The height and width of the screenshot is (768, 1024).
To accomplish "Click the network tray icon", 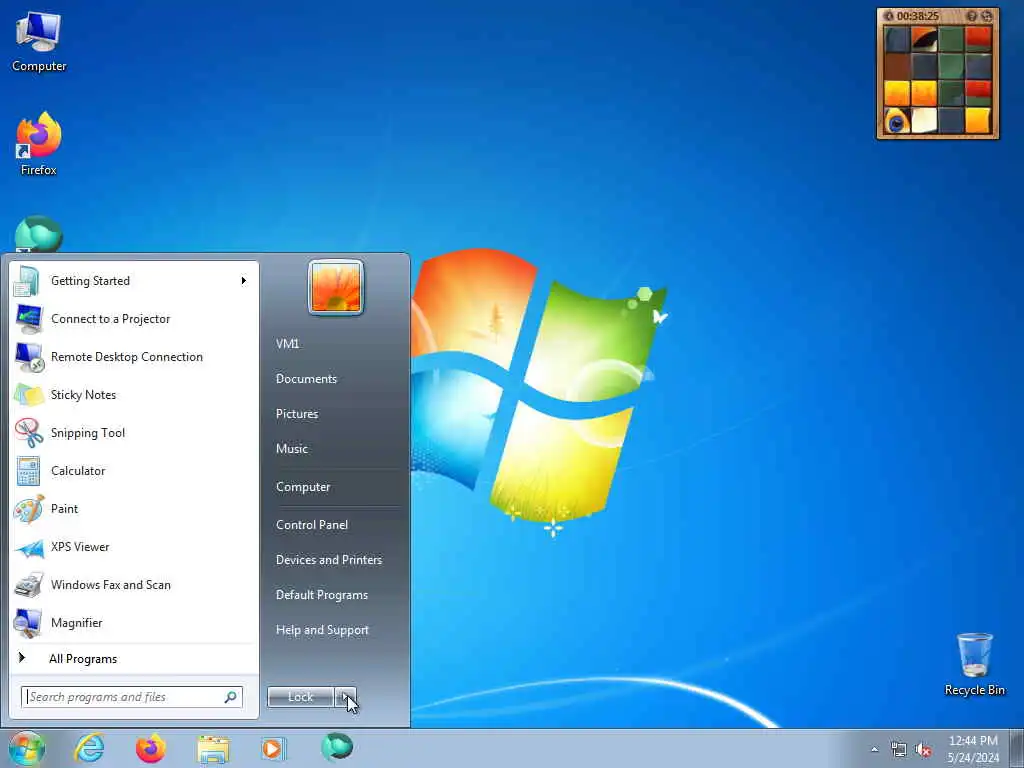I will pyautogui.click(x=899, y=750).
